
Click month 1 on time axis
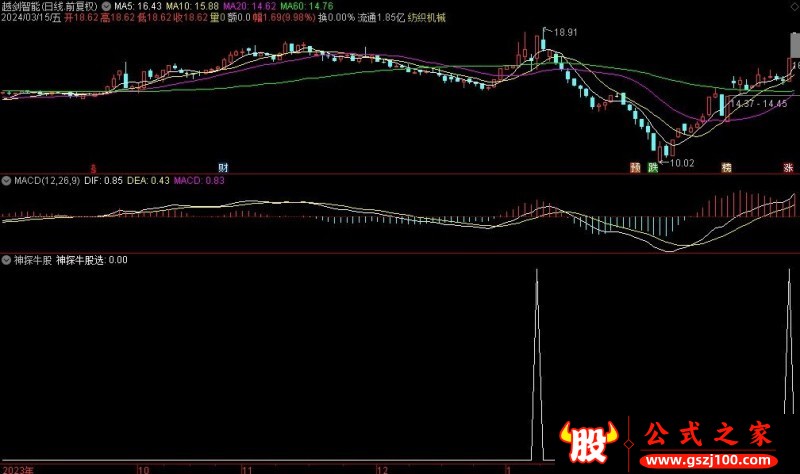[x=508, y=469]
